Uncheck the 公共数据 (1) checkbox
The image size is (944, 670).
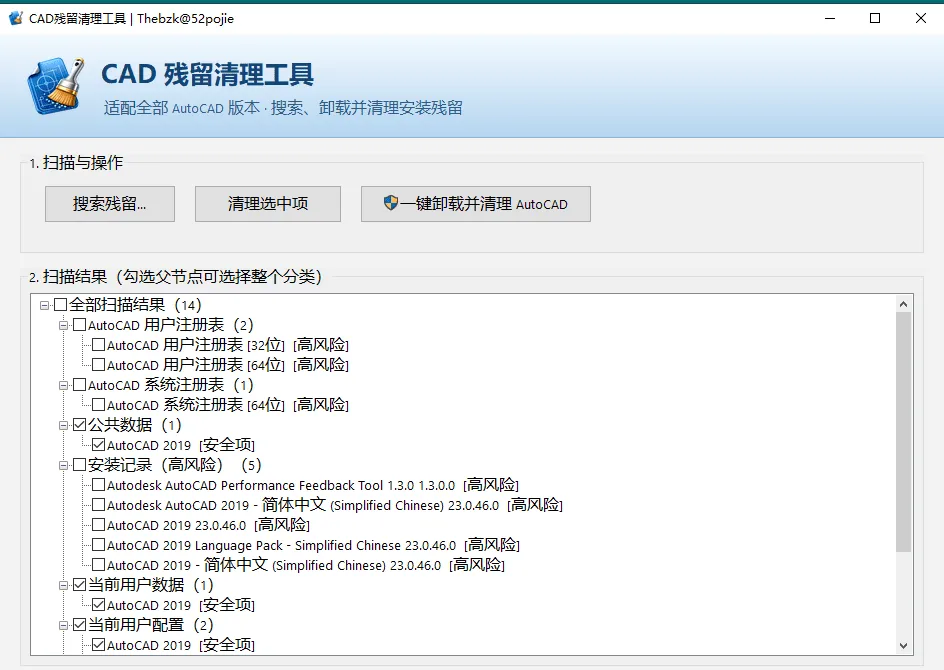(x=79, y=425)
